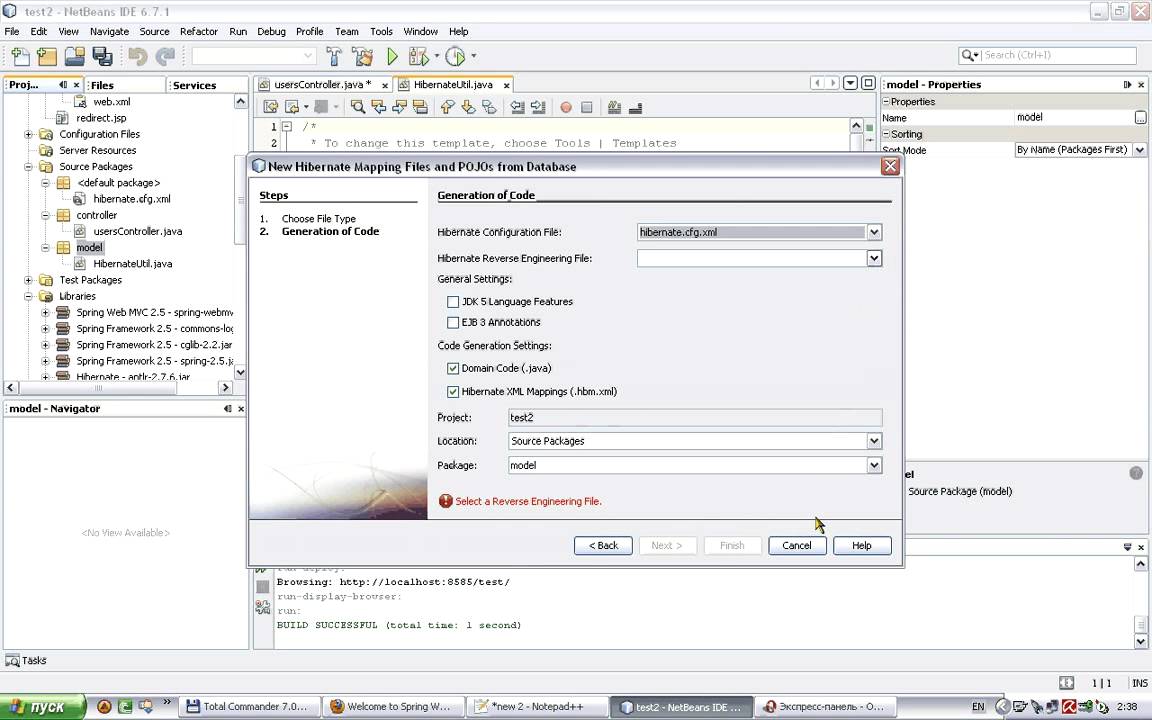Click the Debug Main Project icon
1152x720 pixels.
418,56
